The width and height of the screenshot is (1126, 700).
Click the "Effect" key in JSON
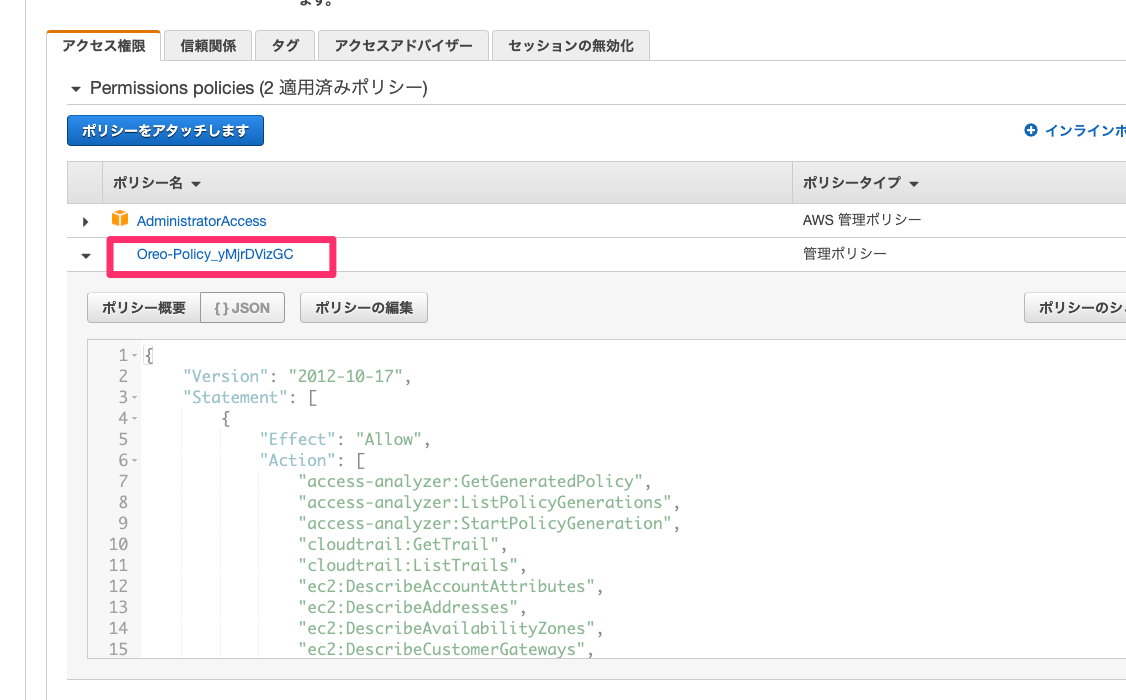coord(297,439)
